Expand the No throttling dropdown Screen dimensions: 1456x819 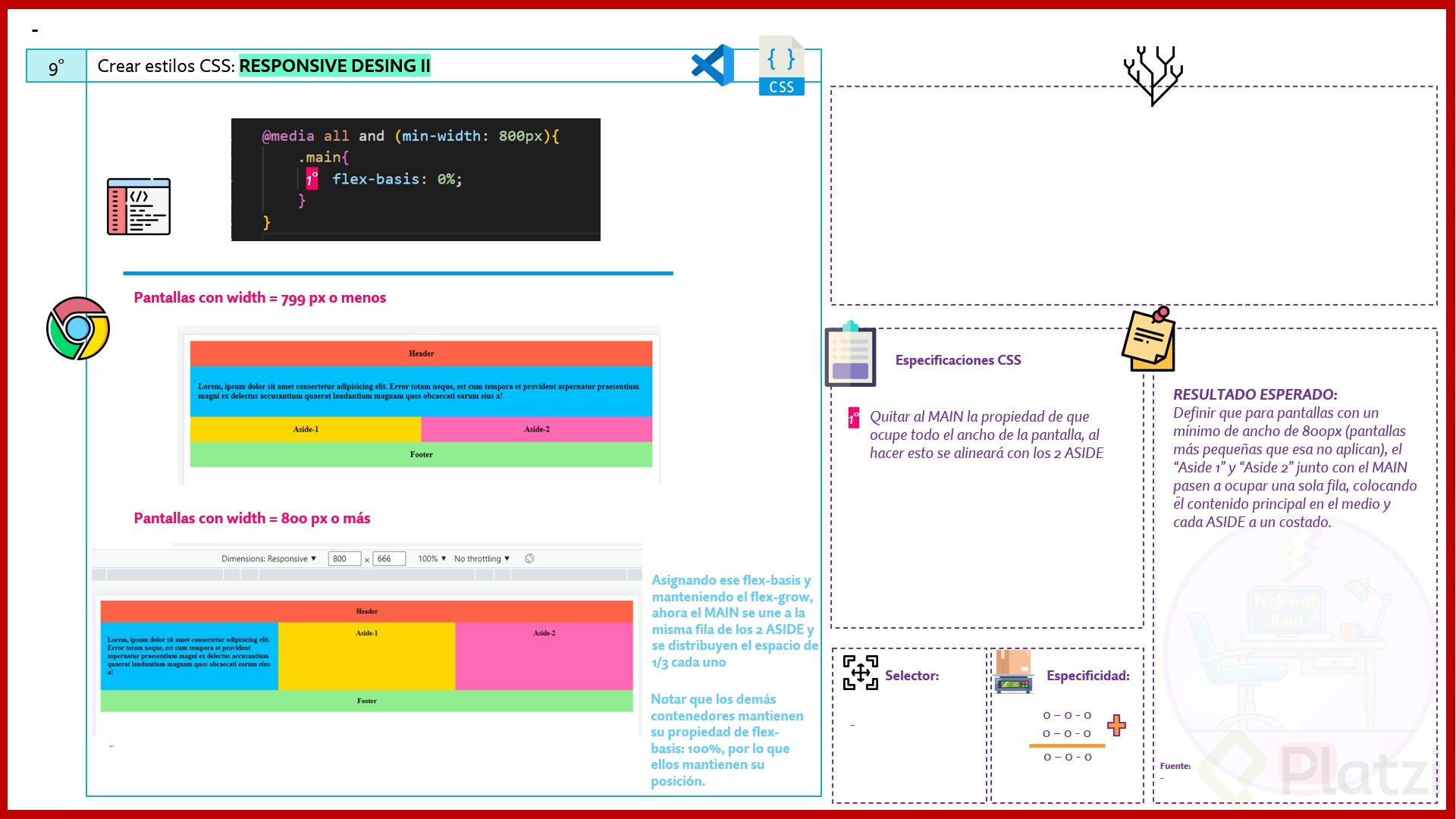(482, 559)
